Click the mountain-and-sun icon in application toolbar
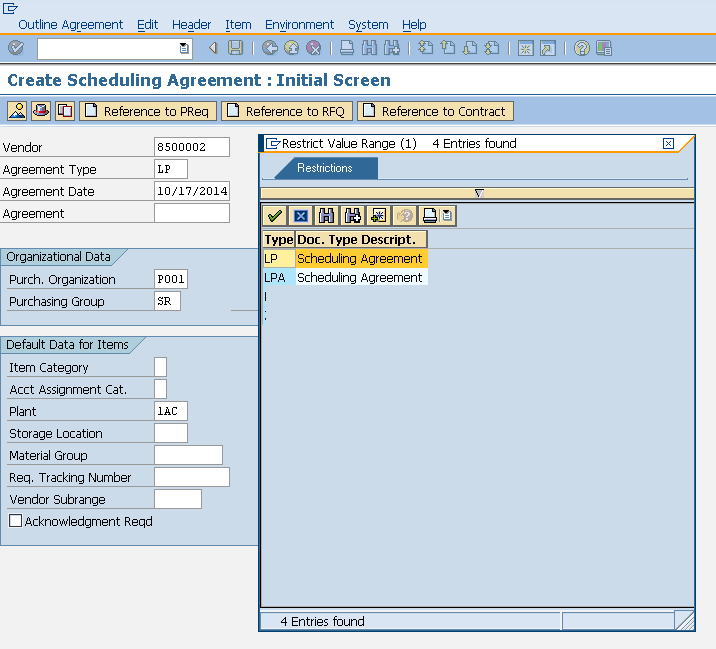Screen dimensions: 716x649 tap(17, 111)
